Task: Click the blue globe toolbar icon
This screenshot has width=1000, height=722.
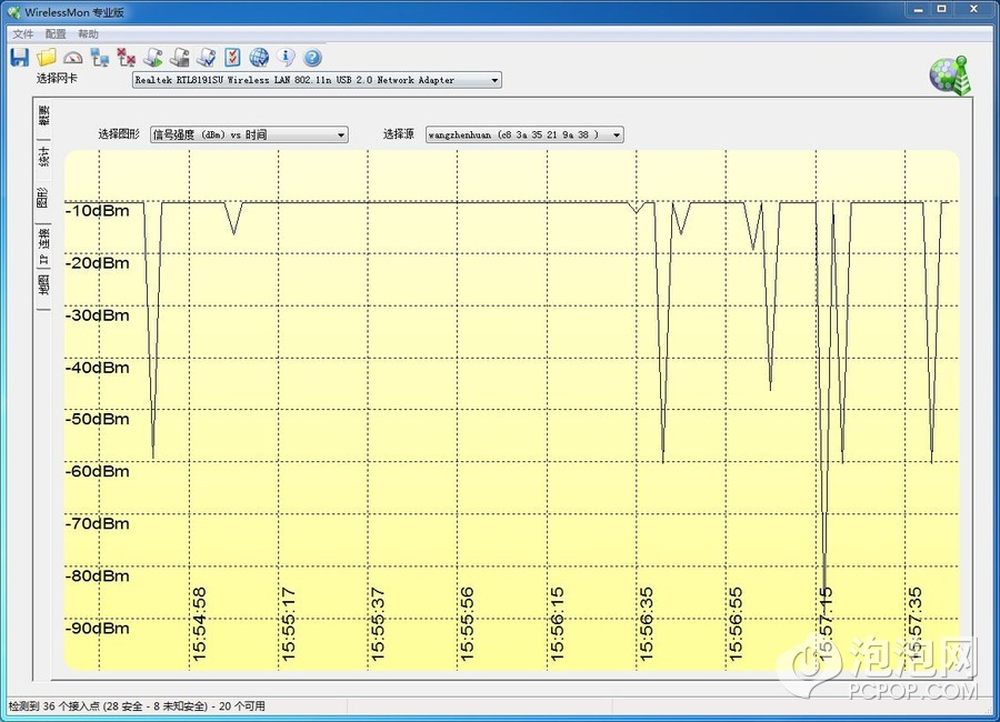Action: pos(259,57)
